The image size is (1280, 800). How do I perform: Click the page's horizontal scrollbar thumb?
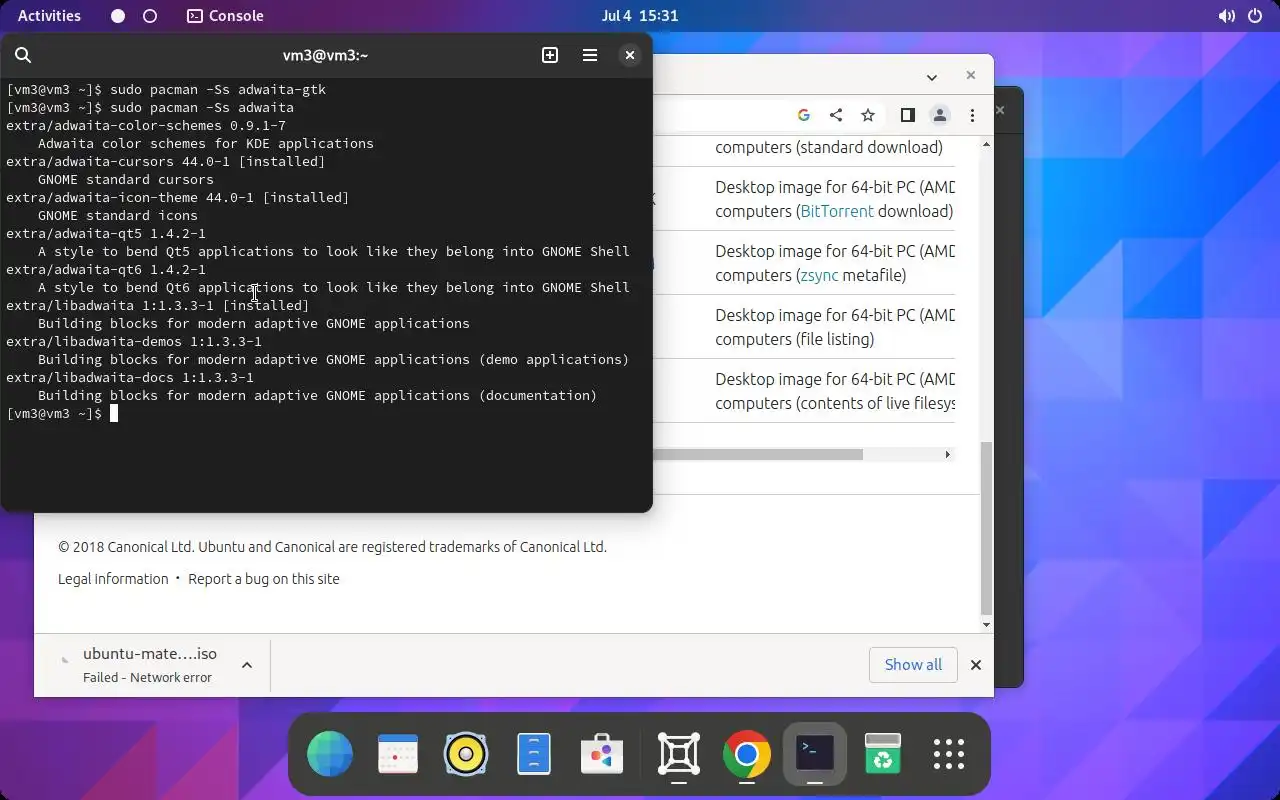[758, 454]
